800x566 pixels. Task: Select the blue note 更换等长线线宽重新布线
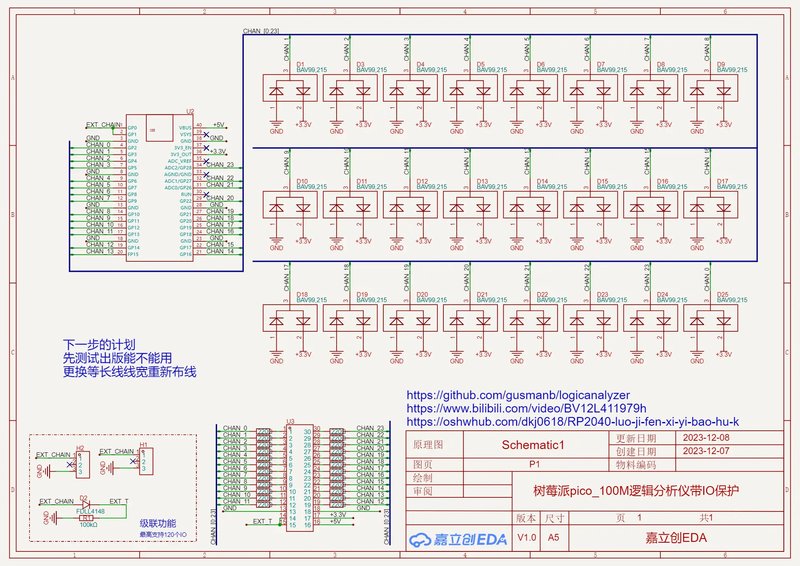[x=130, y=372]
